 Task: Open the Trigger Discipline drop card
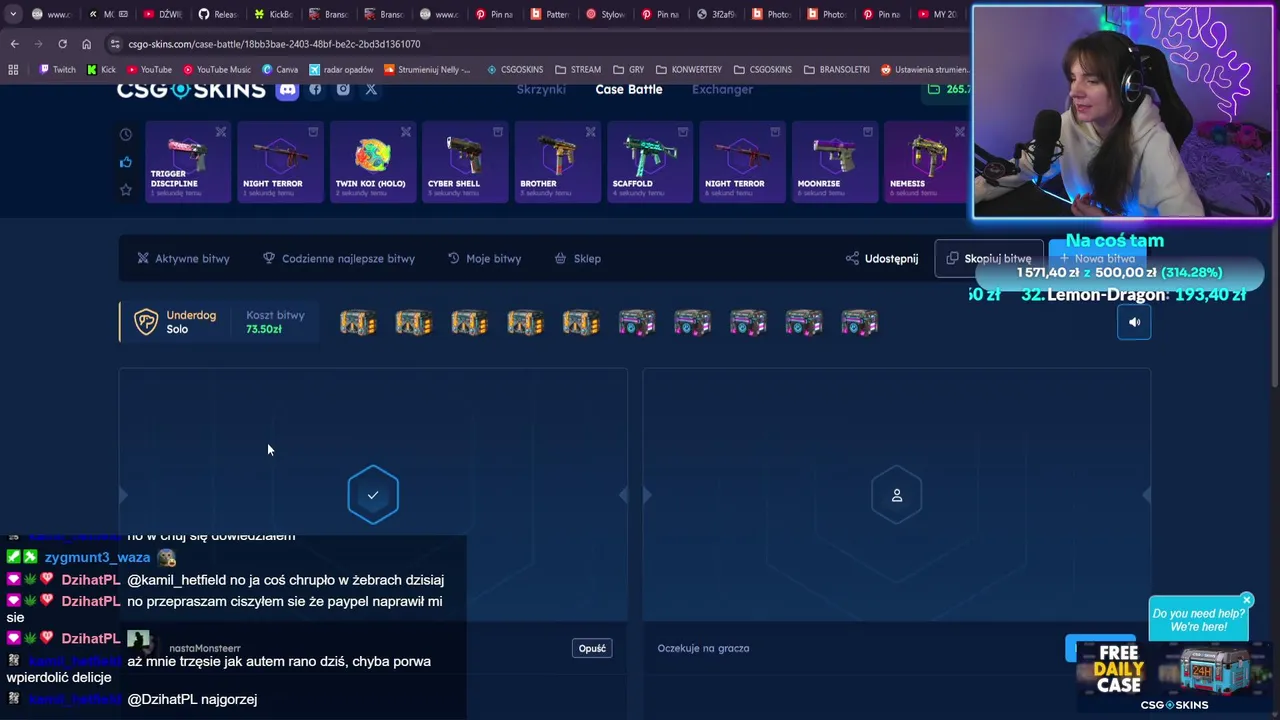[187, 161]
